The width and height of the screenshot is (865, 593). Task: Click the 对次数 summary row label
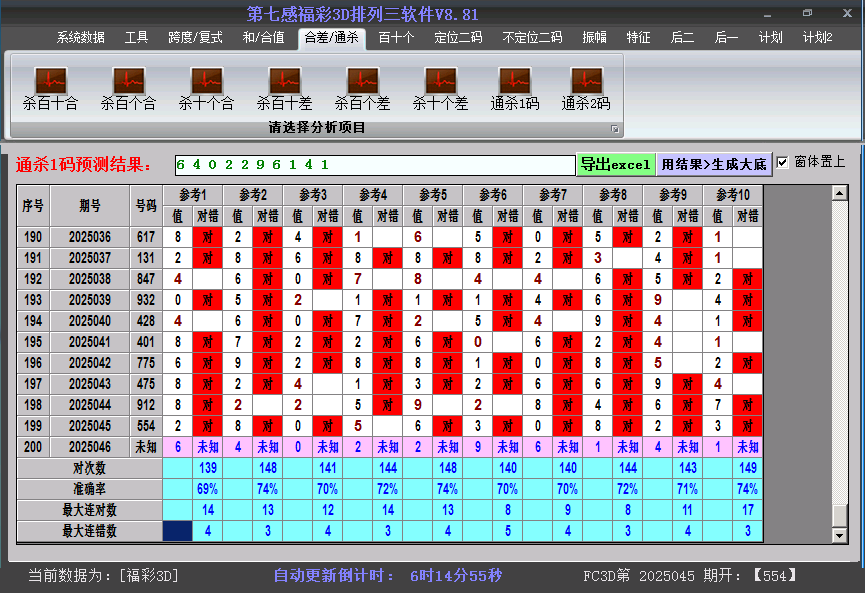point(89,468)
